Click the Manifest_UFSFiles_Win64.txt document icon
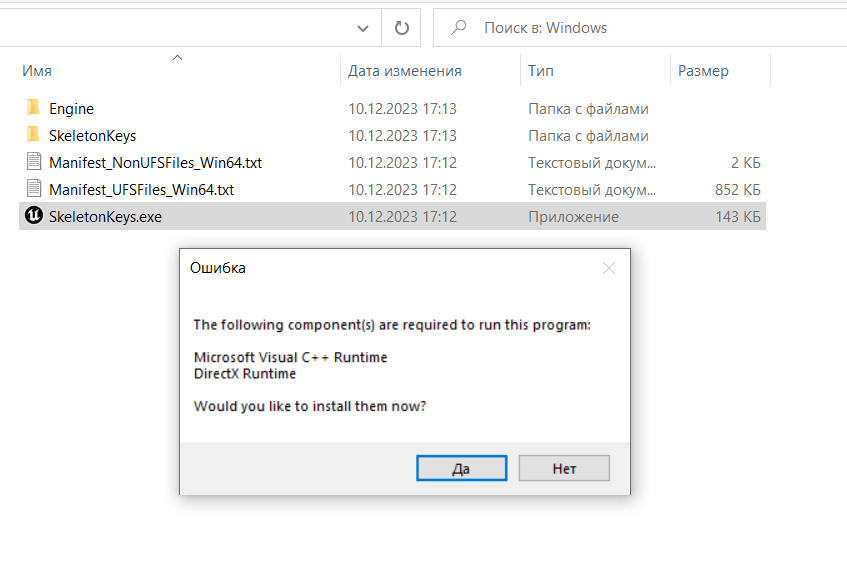 [x=33, y=189]
